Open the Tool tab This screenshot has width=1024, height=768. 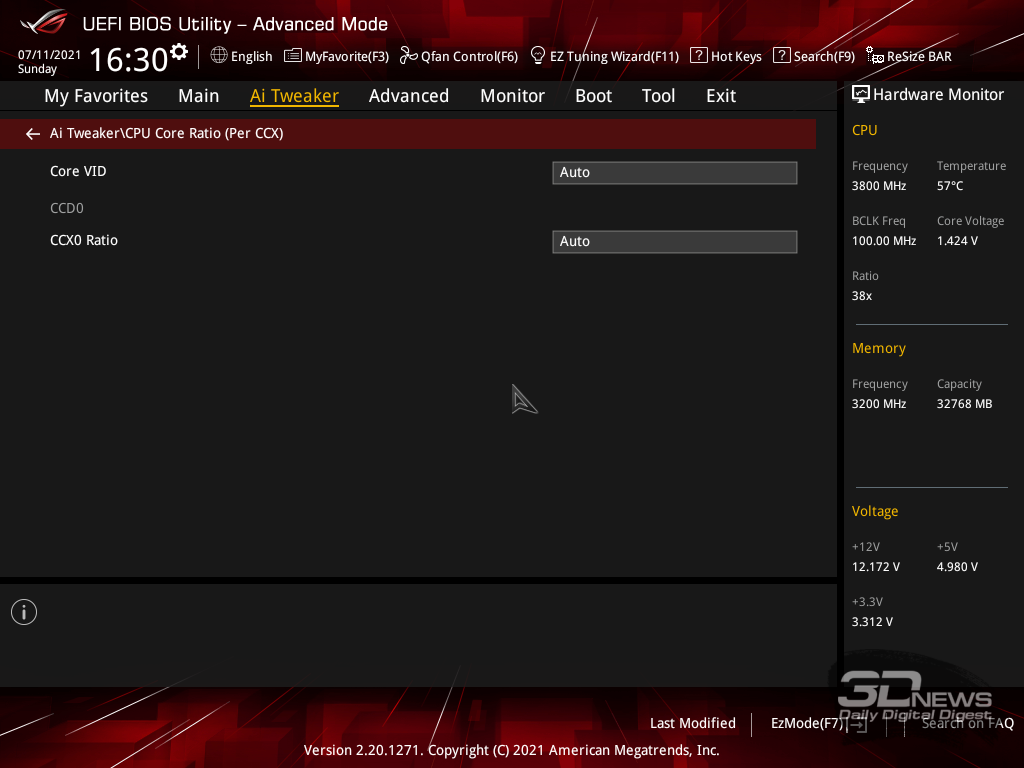(658, 96)
